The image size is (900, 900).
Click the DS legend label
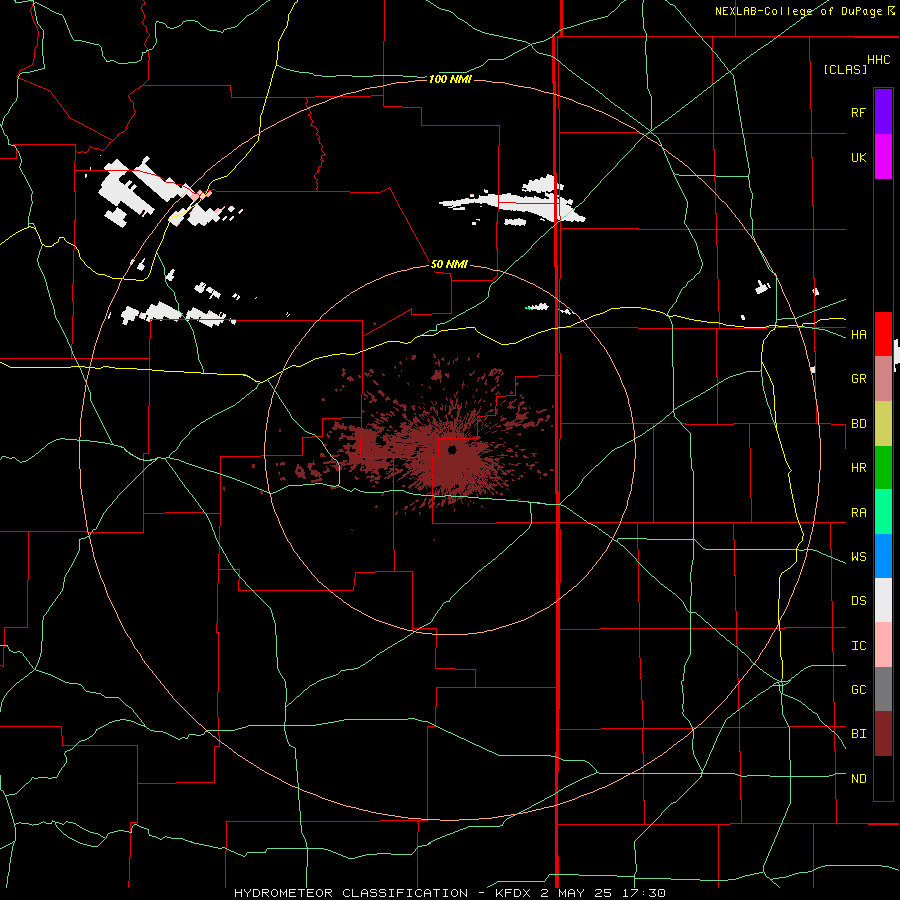pyautogui.click(x=858, y=600)
